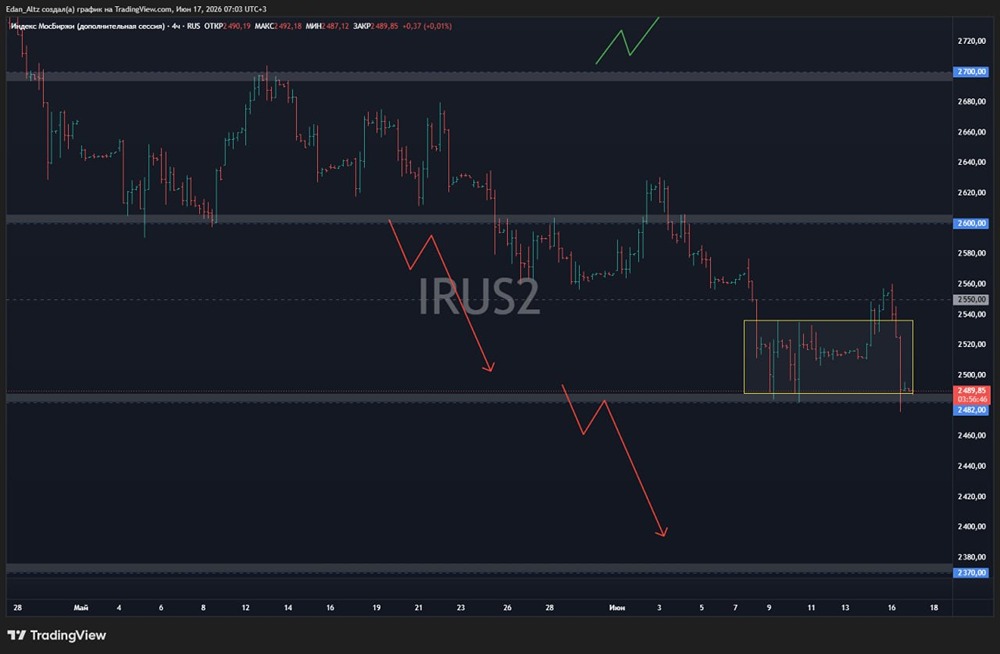
Task: Click the 2500,00 price axis tick
Action: pyautogui.click(x=971, y=375)
